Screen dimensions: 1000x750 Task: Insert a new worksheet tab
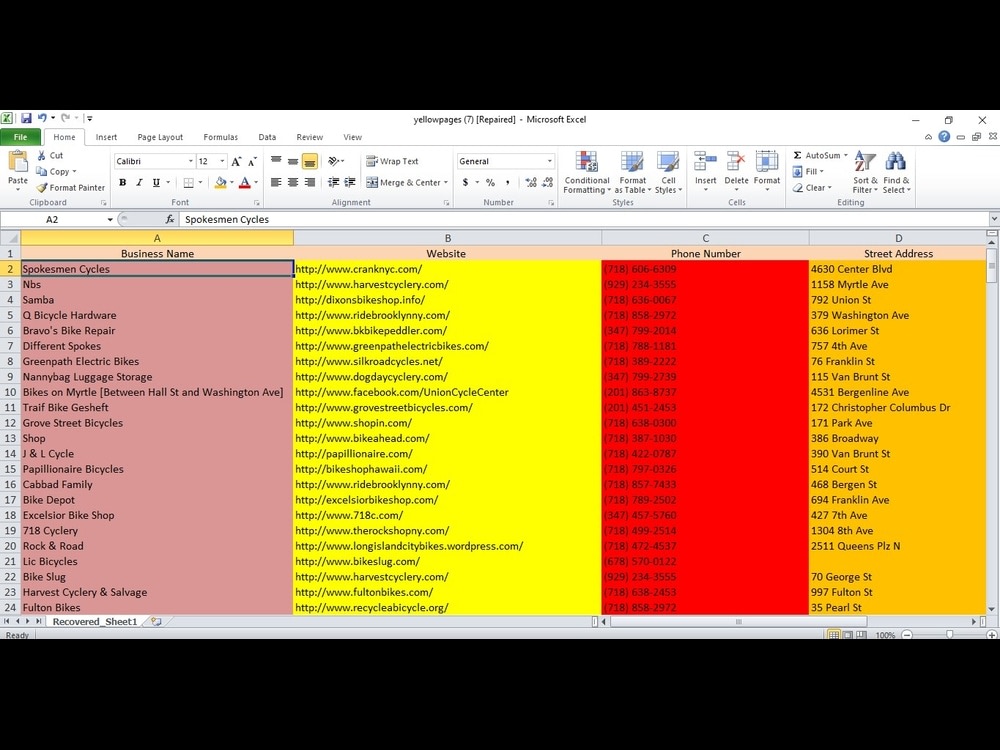156,621
